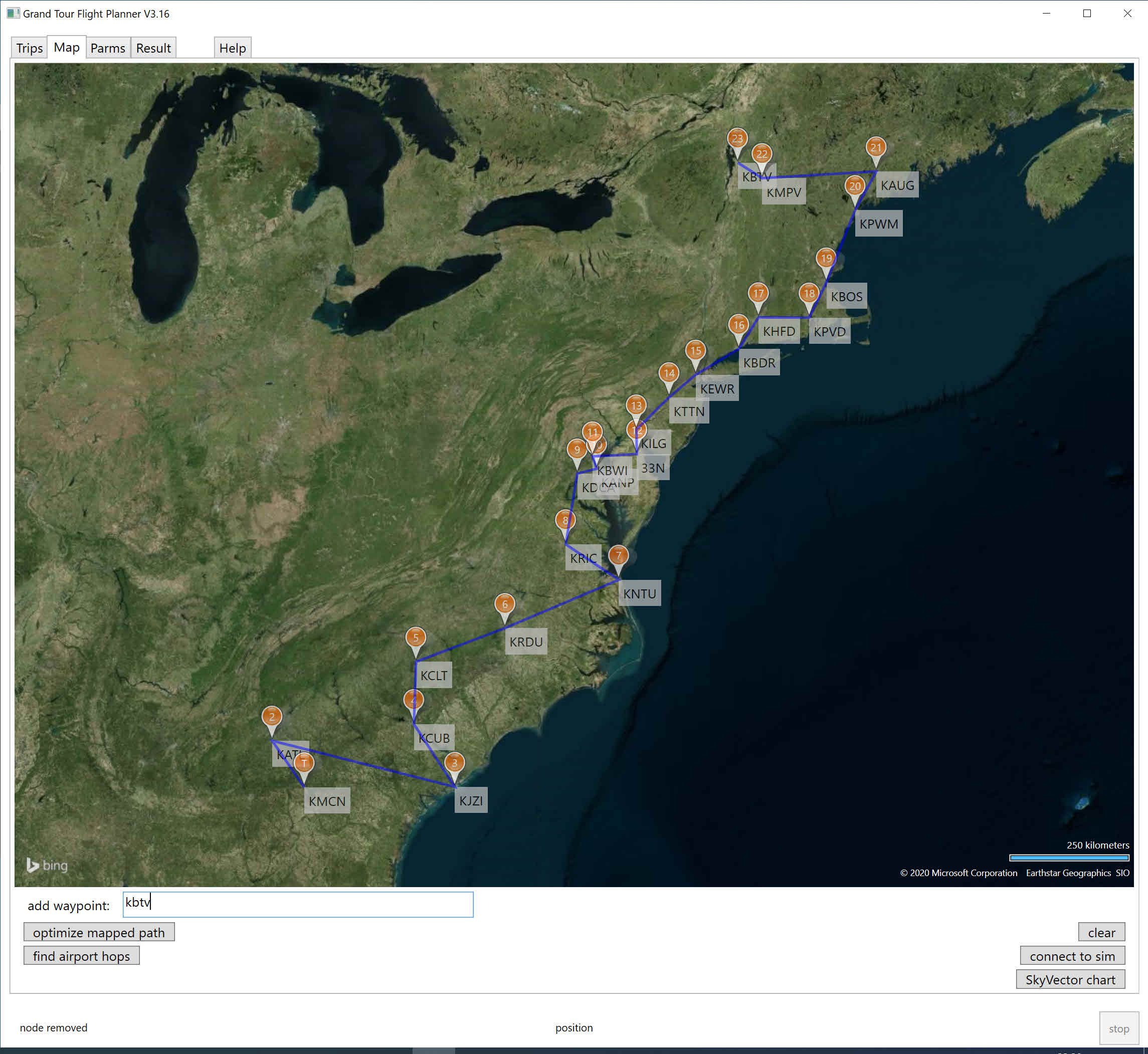The height and width of the screenshot is (1054, 1148).
Task: Open the Result tab
Action: [153, 48]
